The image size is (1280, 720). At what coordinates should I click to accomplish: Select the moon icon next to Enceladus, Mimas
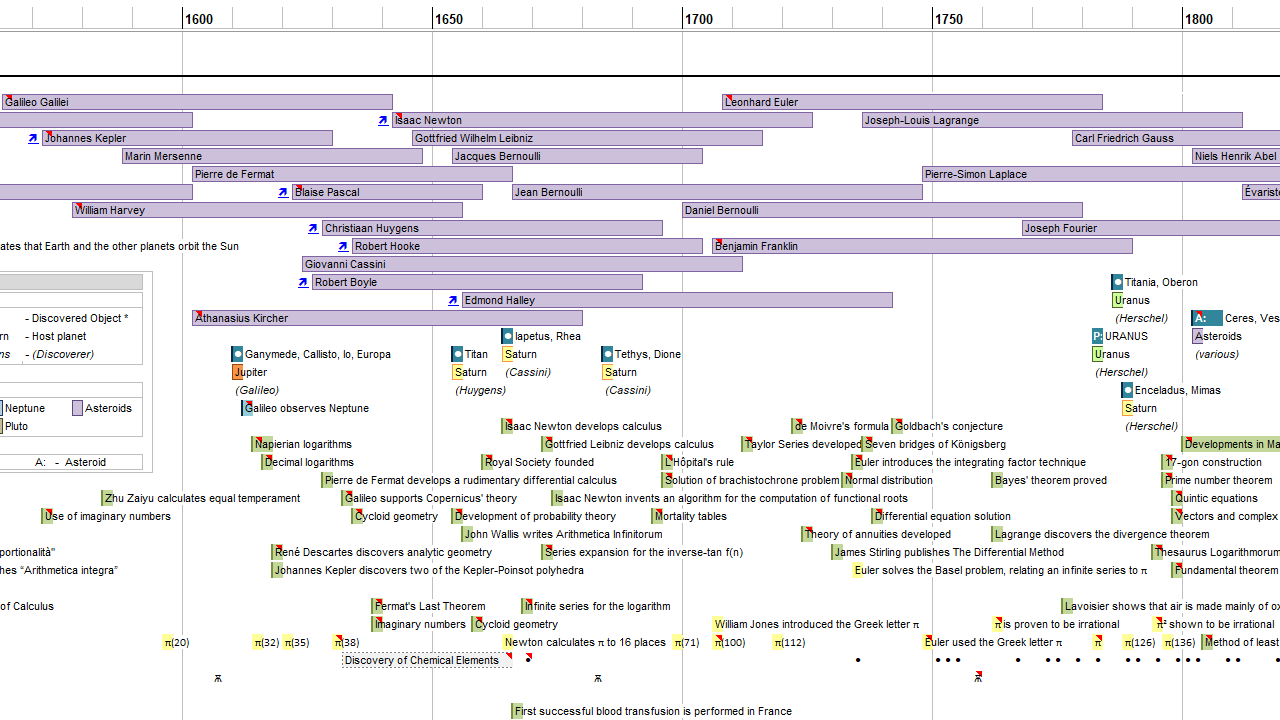coord(1127,390)
